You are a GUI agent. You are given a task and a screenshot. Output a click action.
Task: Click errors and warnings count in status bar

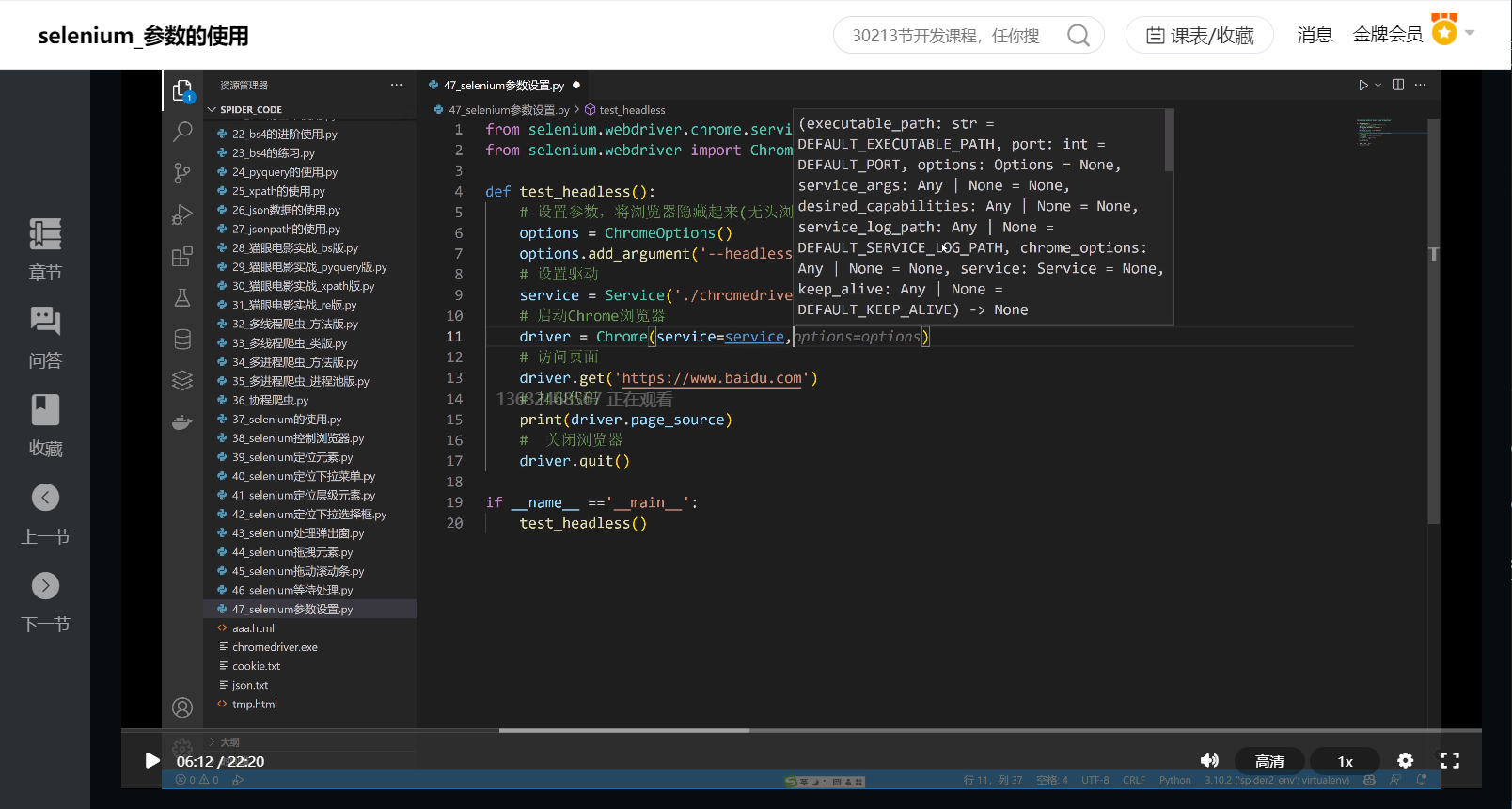pos(197,780)
